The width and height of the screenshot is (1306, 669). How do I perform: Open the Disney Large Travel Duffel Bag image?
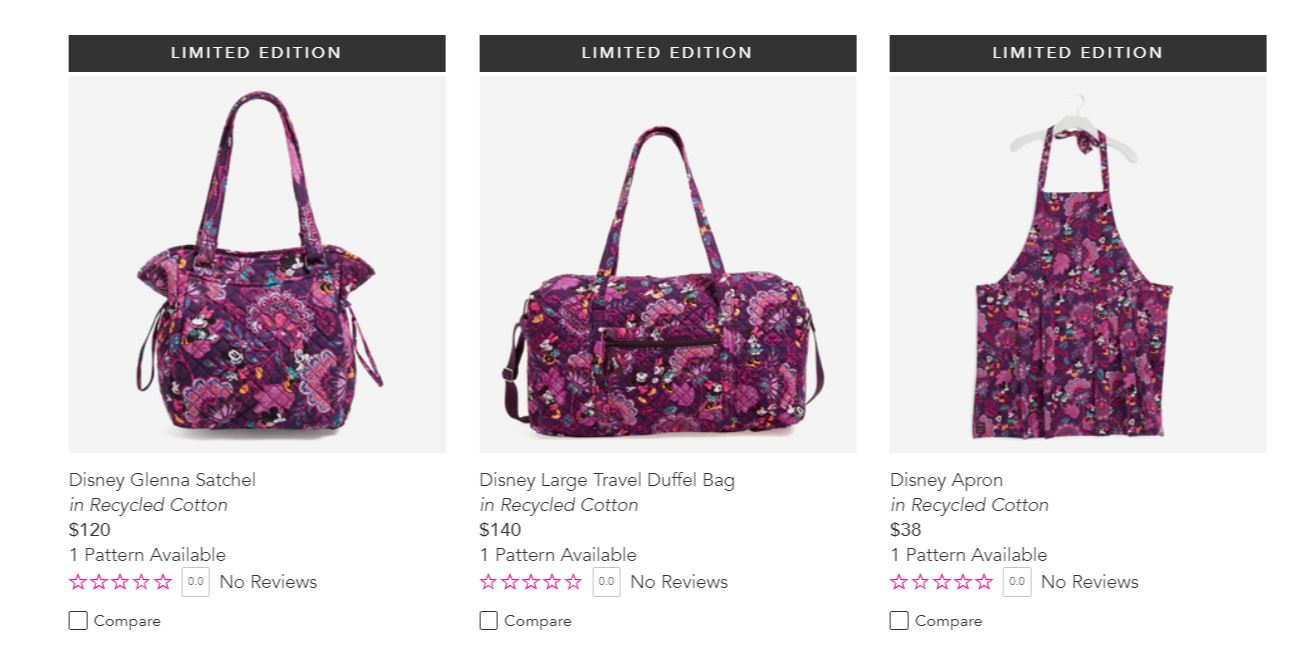pyautogui.click(x=667, y=264)
